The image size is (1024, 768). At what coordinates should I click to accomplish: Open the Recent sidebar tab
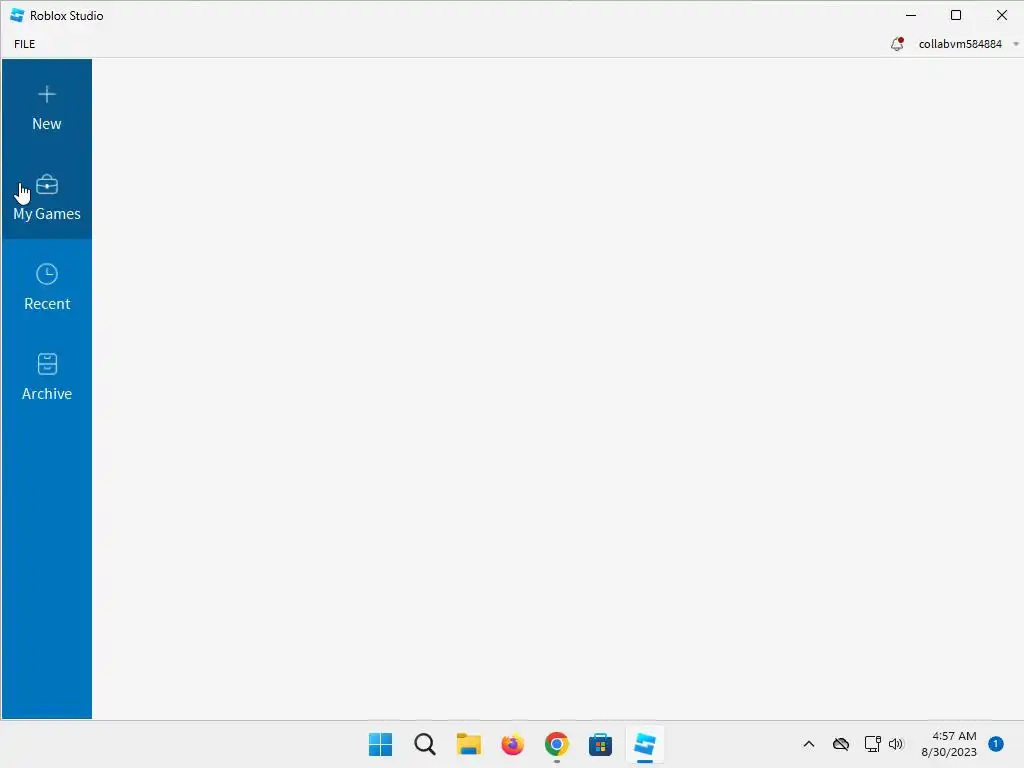(46, 285)
